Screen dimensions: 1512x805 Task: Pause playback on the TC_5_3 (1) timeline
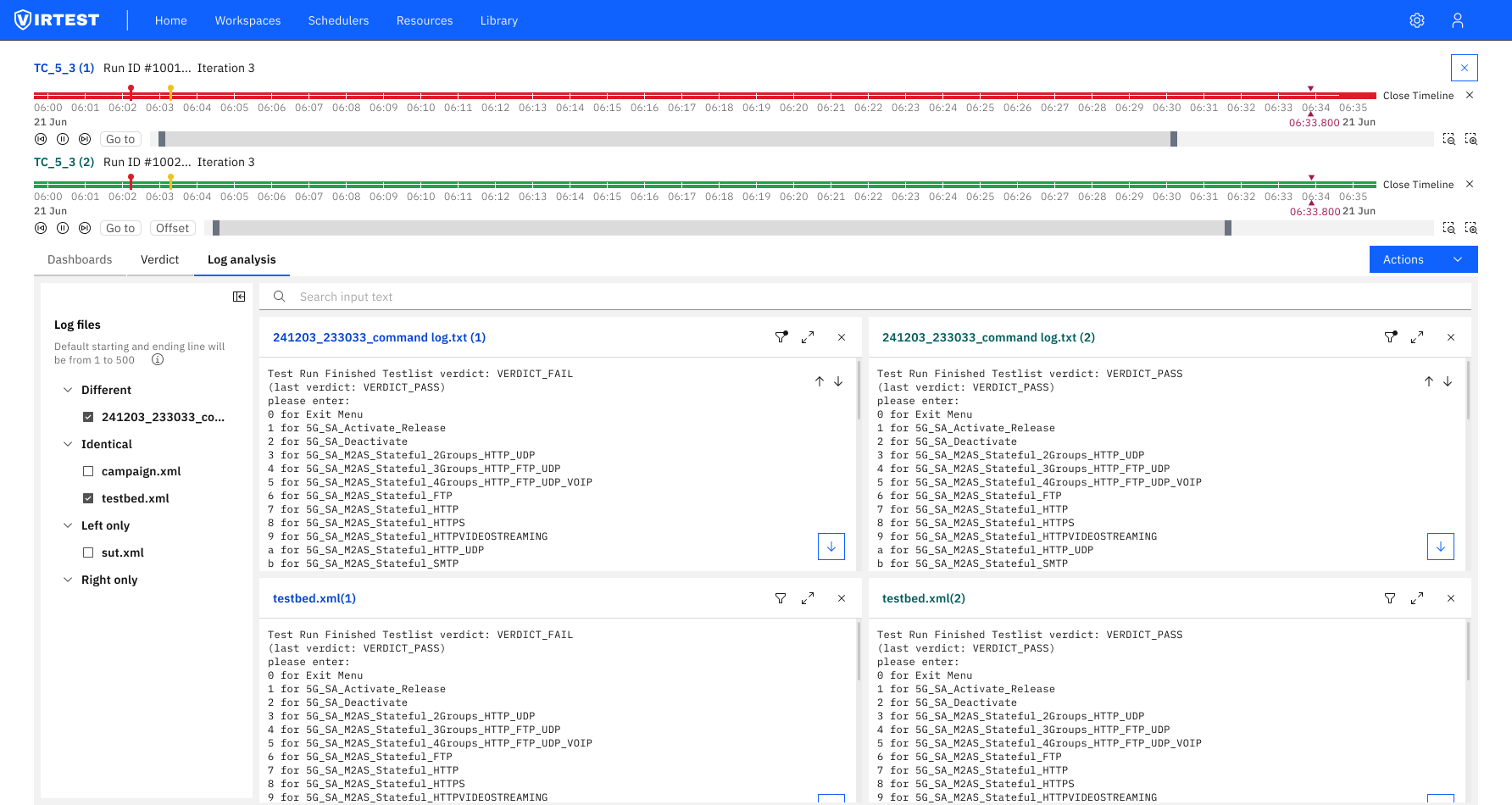[x=62, y=138]
